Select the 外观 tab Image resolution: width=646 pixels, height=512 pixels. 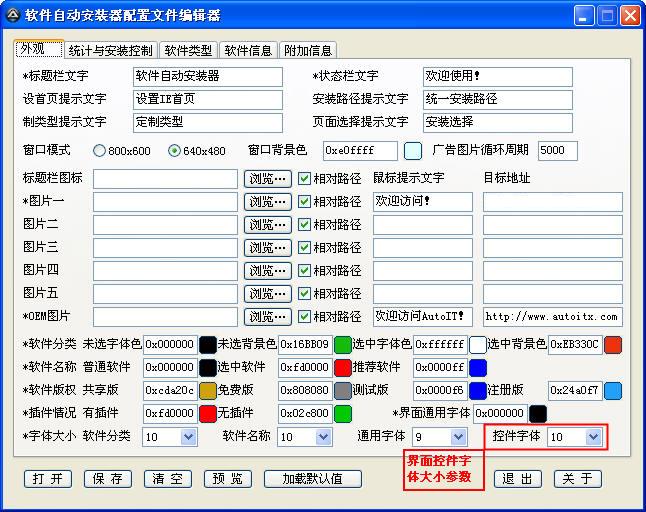click(39, 49)
